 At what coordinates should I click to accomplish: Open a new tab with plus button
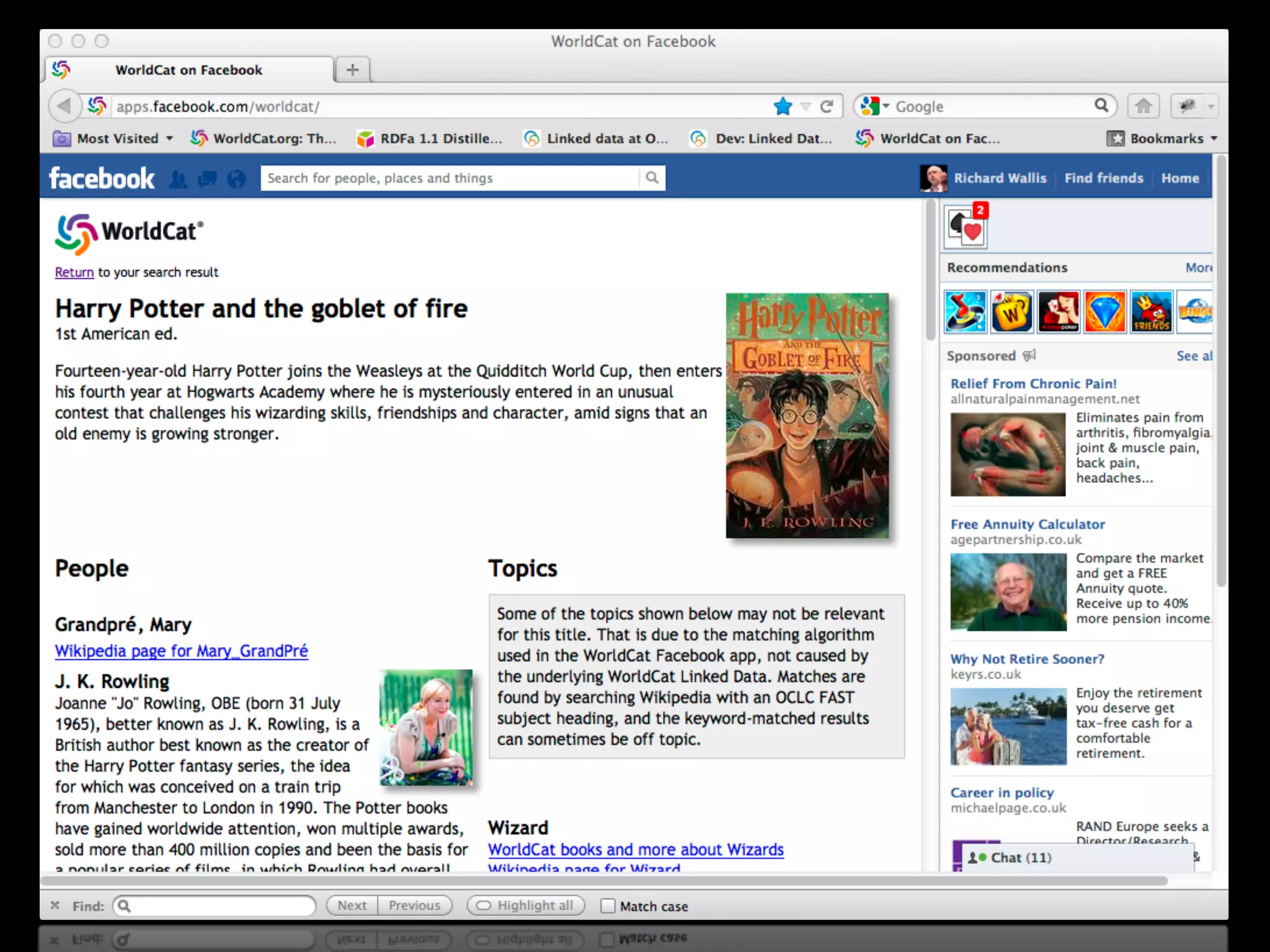pos(352,69)
